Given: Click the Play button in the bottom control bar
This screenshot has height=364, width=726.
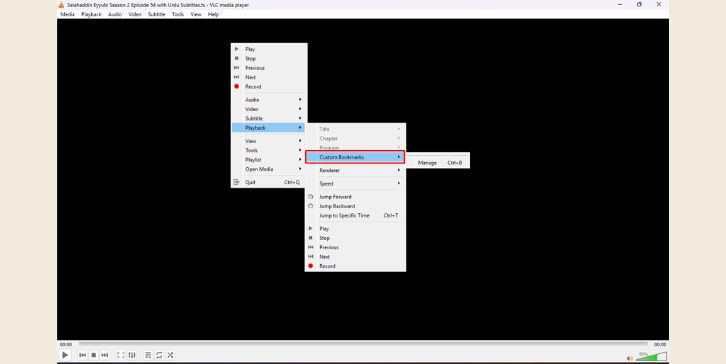Looking at the screenshot, I should pyautogui.click(x=65, y=355).
